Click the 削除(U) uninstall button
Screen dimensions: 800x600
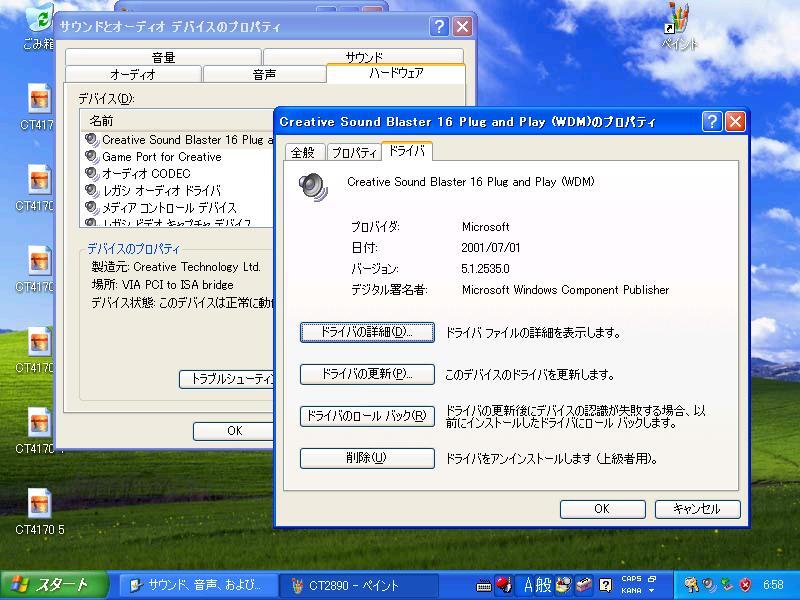pos(367,458)
